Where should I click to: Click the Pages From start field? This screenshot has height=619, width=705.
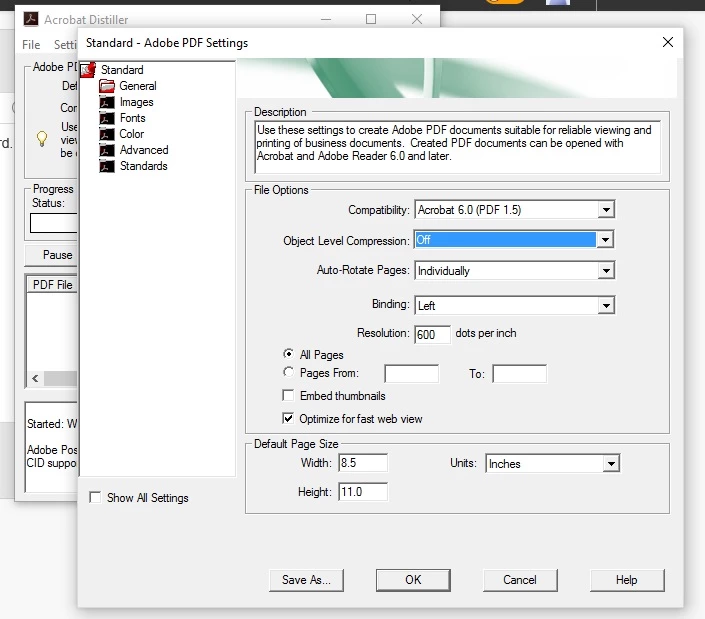(411, 374)
